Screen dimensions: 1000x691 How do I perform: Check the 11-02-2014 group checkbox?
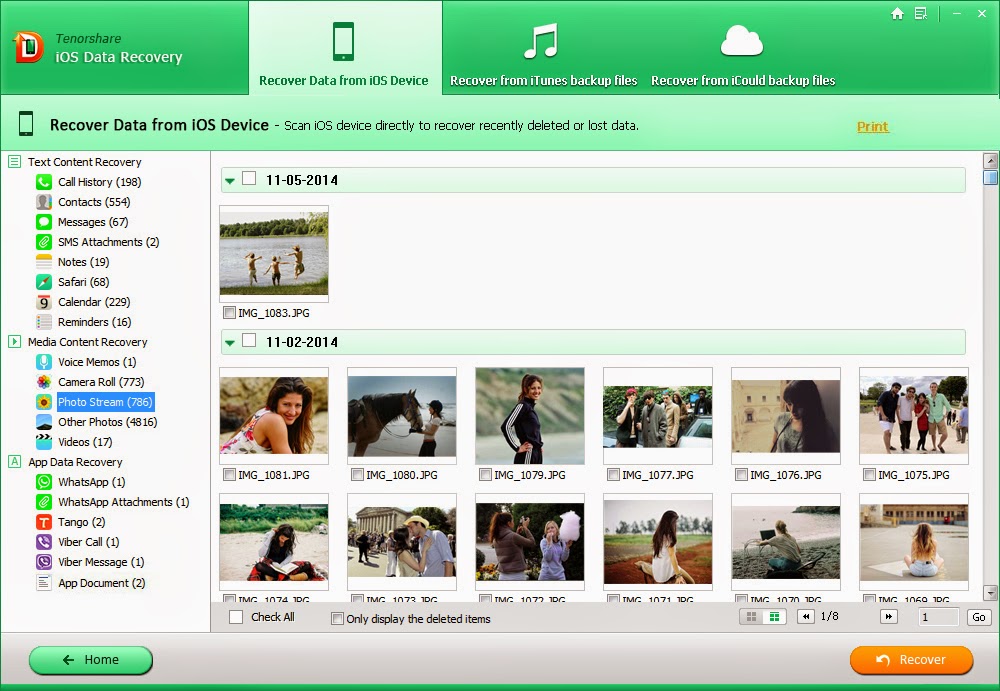[x=249, y=341]
